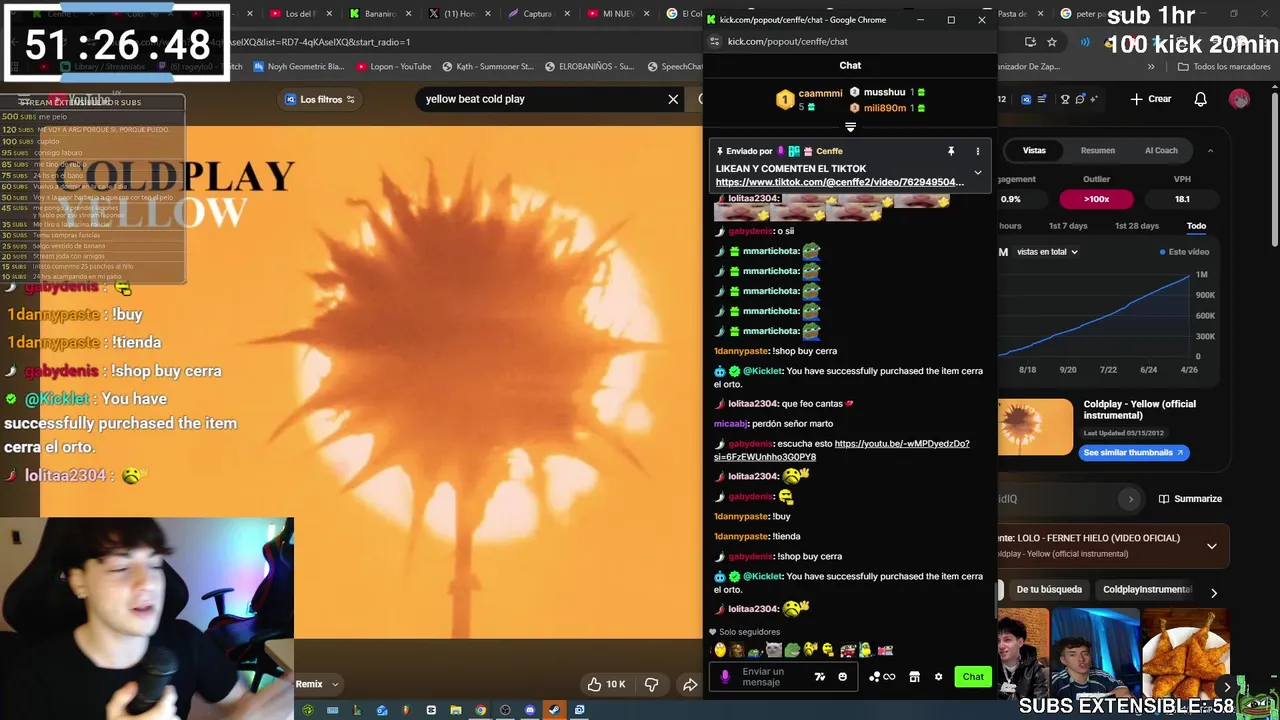Click the 7TV emote icon in chat input

(x=820, y=677)
